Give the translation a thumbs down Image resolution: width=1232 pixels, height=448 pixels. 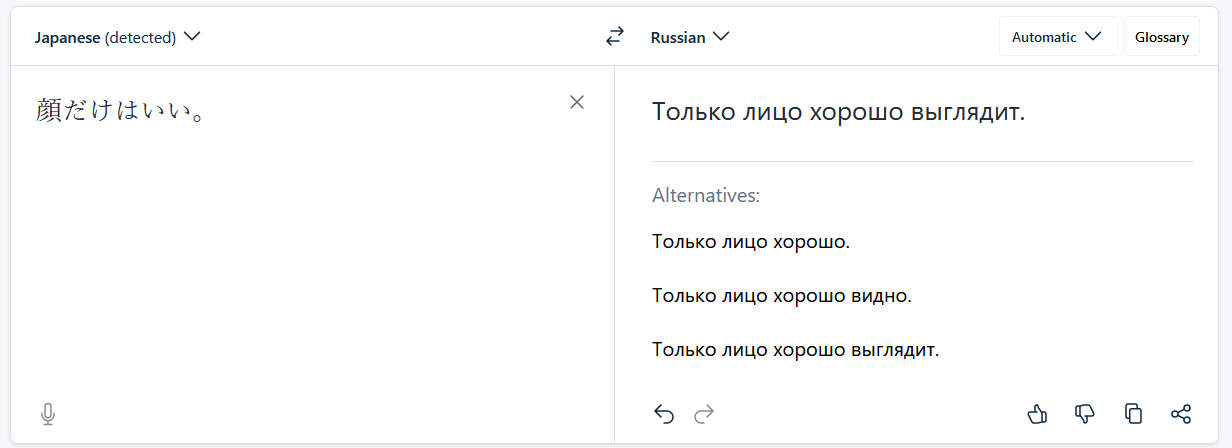[x=1085, y=413]
